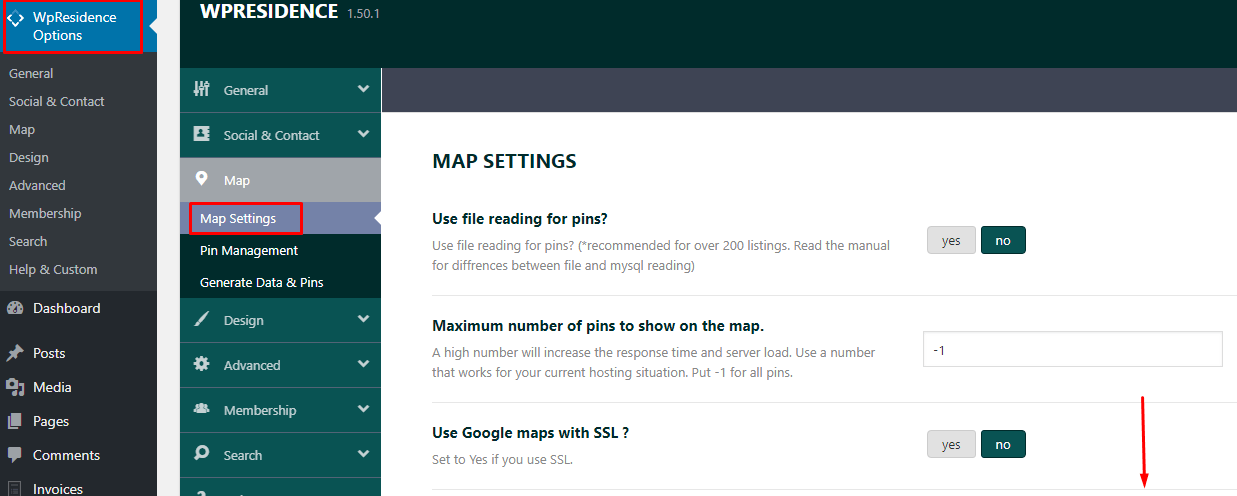Expand the Design panel chevron
1237x496 pixels.
[362, 319]
